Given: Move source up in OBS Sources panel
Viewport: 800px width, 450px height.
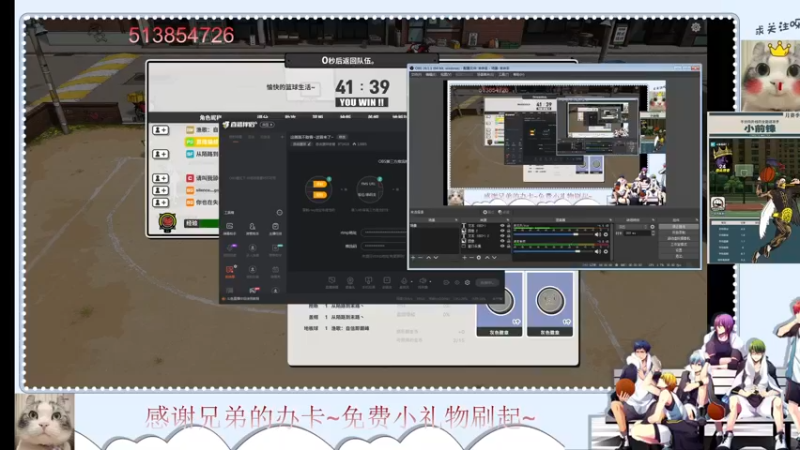Looking at the screenshot, I should (487, 258).
